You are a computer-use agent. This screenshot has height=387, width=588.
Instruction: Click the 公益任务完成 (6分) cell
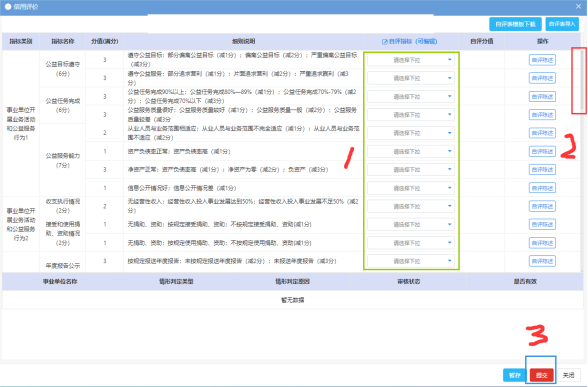63,105
